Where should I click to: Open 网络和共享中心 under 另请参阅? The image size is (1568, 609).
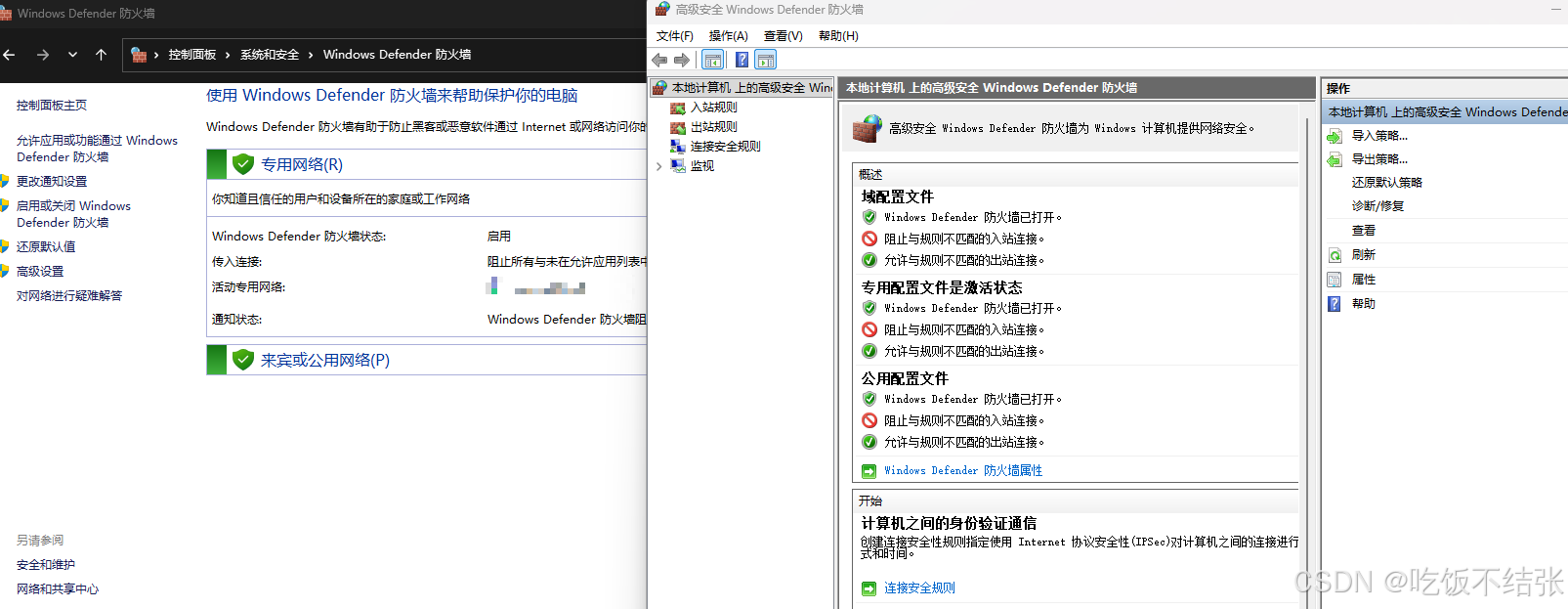click(x=58, y=589)
